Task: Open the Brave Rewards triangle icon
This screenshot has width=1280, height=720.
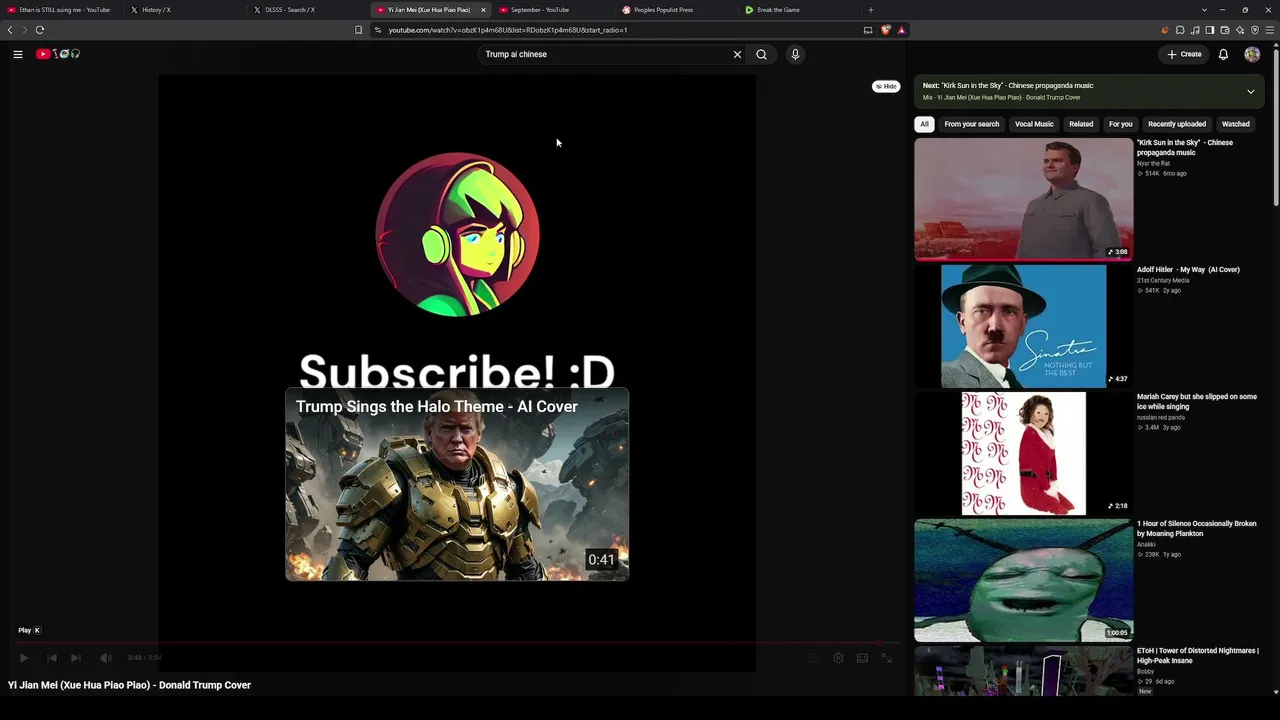Action: 901,30
